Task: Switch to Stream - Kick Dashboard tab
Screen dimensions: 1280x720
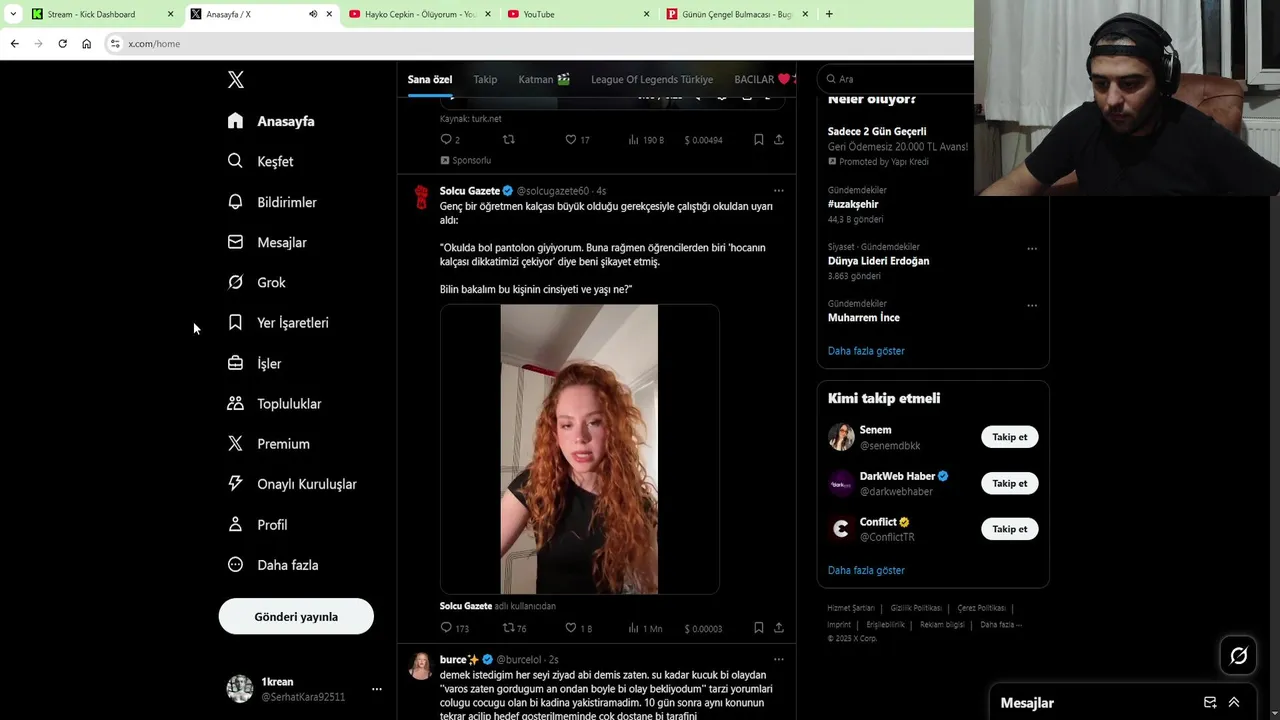Action: pyautogui.click(x=102, y=14)
